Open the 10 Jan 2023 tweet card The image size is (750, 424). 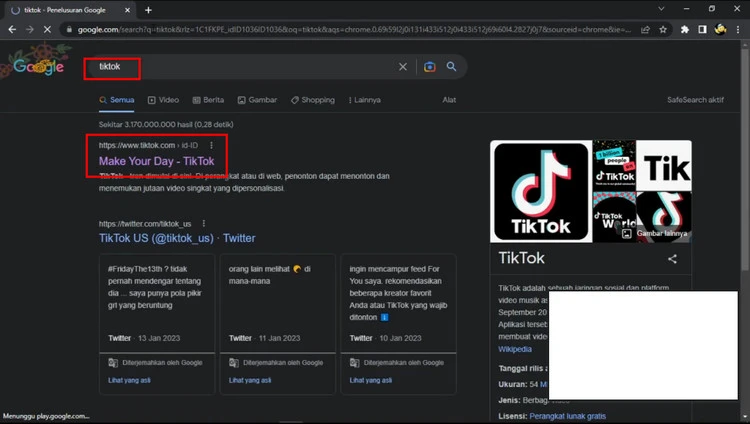[398, 303]
